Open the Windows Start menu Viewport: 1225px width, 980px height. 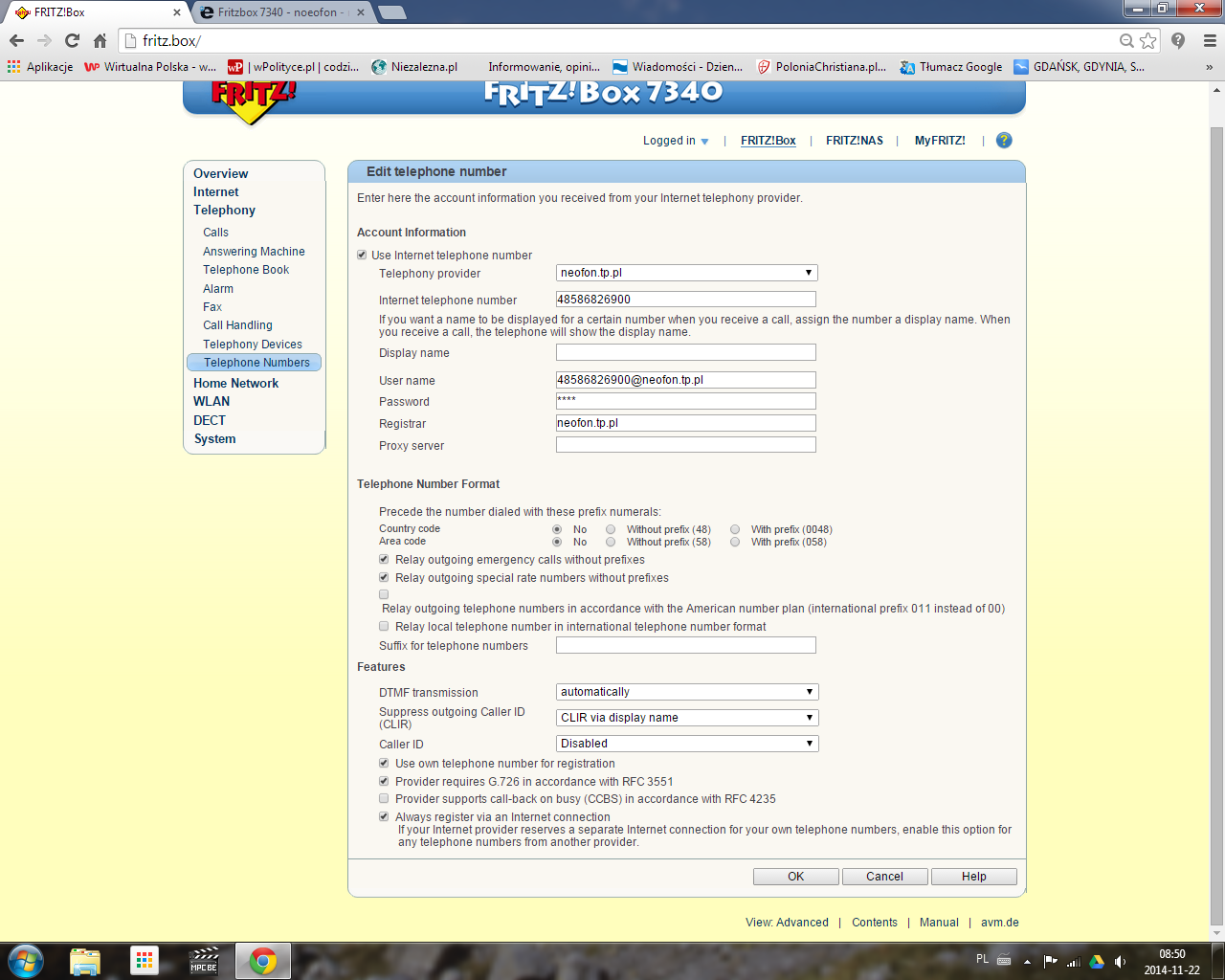pos(25,960)
